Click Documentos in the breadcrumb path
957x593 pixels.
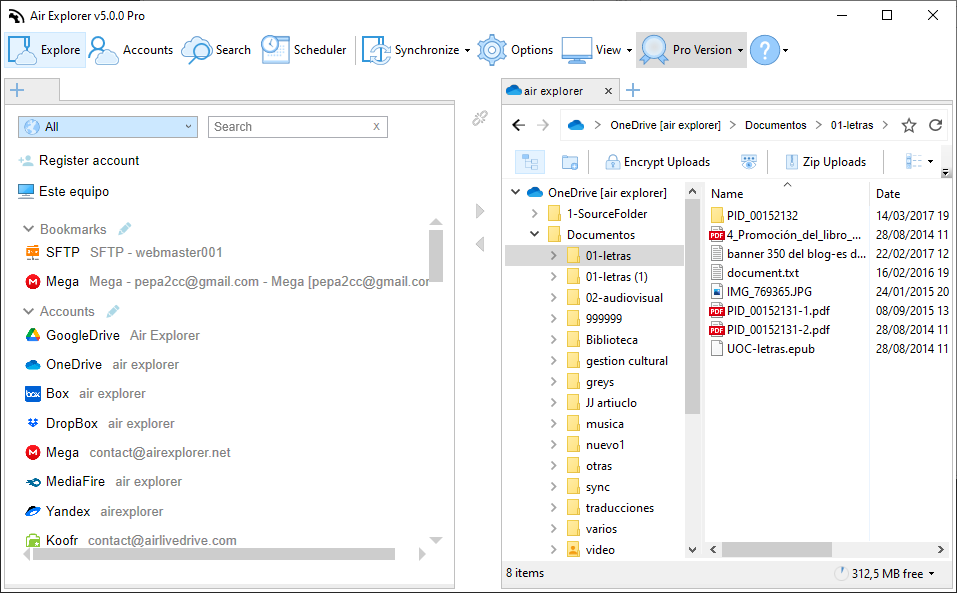tap(776, 125)
